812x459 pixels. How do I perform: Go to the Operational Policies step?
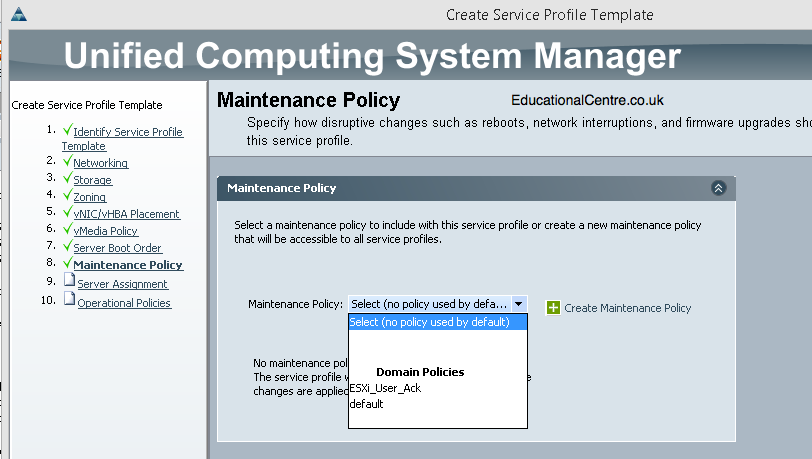[124, 303]
